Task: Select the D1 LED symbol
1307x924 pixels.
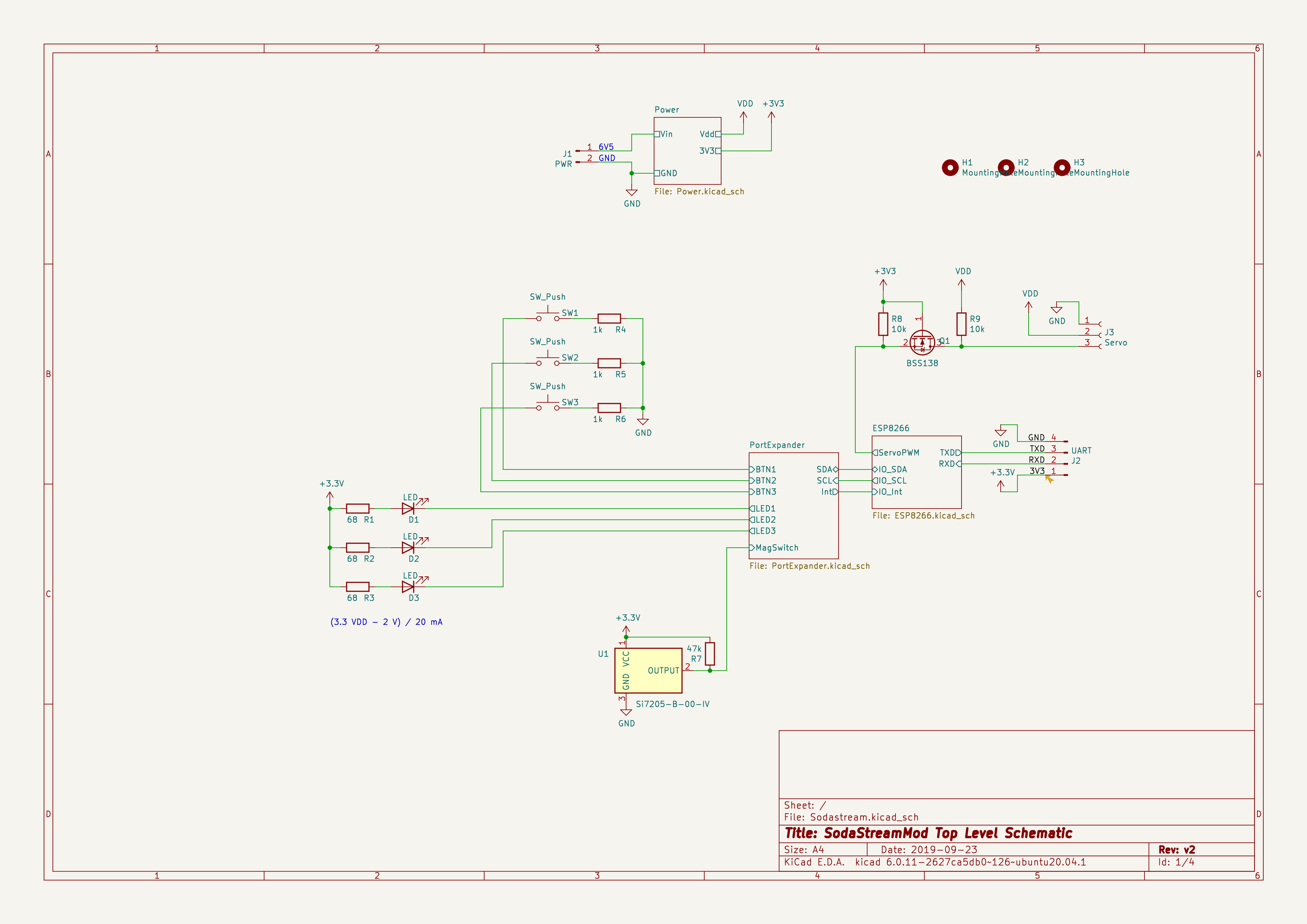Action: [408, 509]
